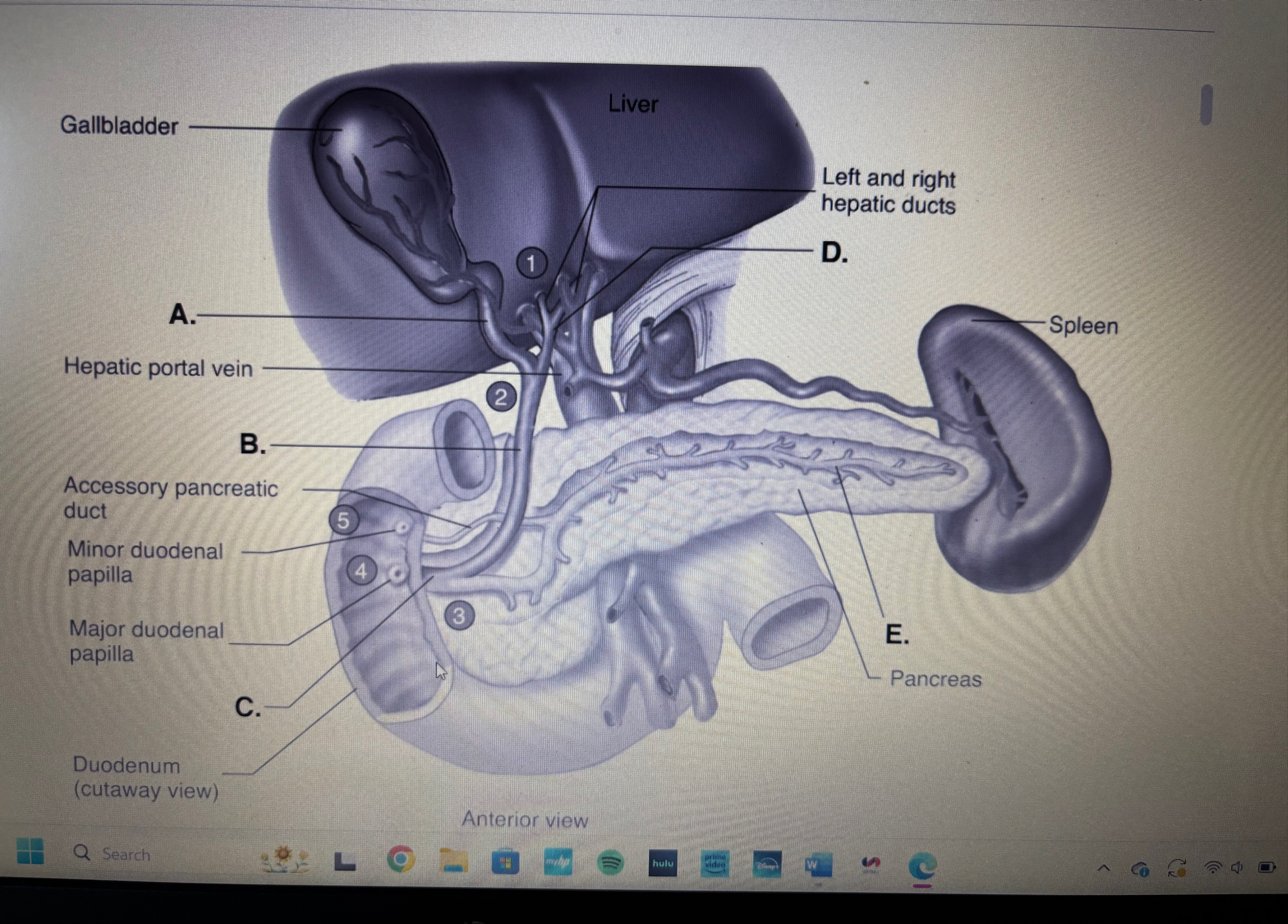Click the circled number 3 marker
The height and width of the screenshot is (924, 1288).
tap(459, 616)
